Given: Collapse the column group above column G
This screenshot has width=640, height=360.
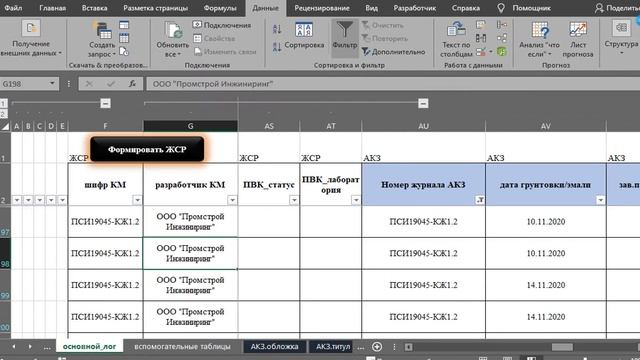Looking at the screenshot, I should 105,103.
